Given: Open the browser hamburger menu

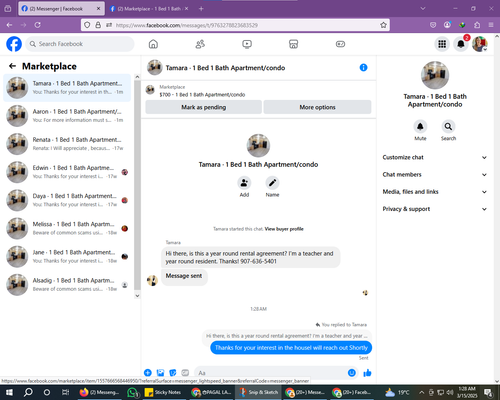Looking at the screenshot, I should pyautogui.click(x=491, y=25).
